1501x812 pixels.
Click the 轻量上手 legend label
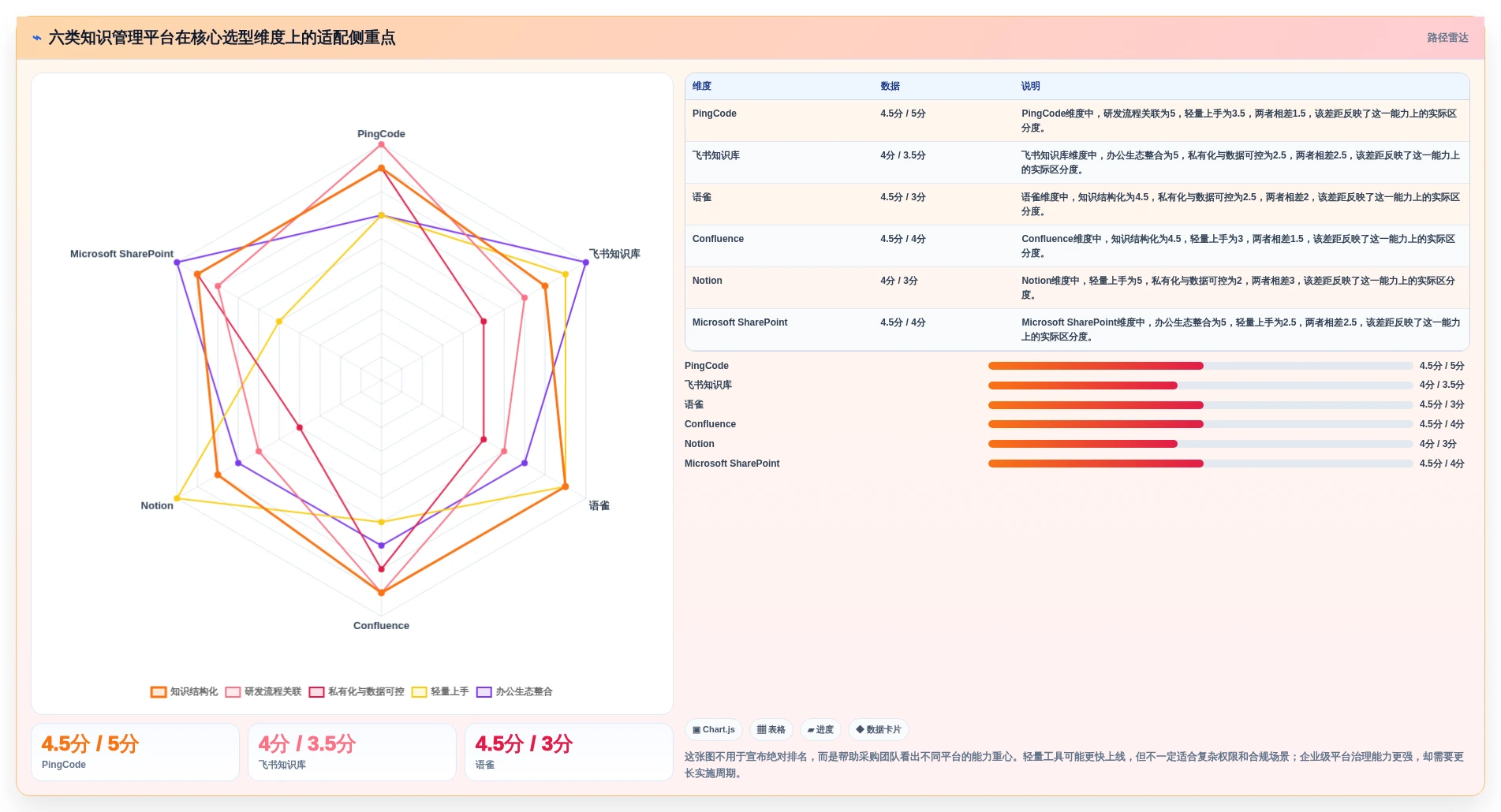450,691
